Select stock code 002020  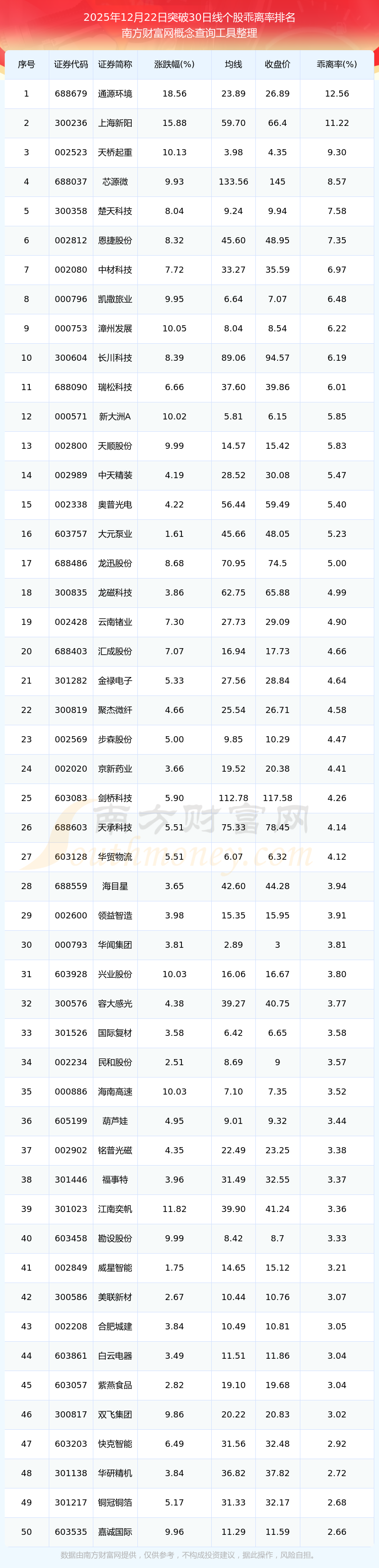coord(71,769)
